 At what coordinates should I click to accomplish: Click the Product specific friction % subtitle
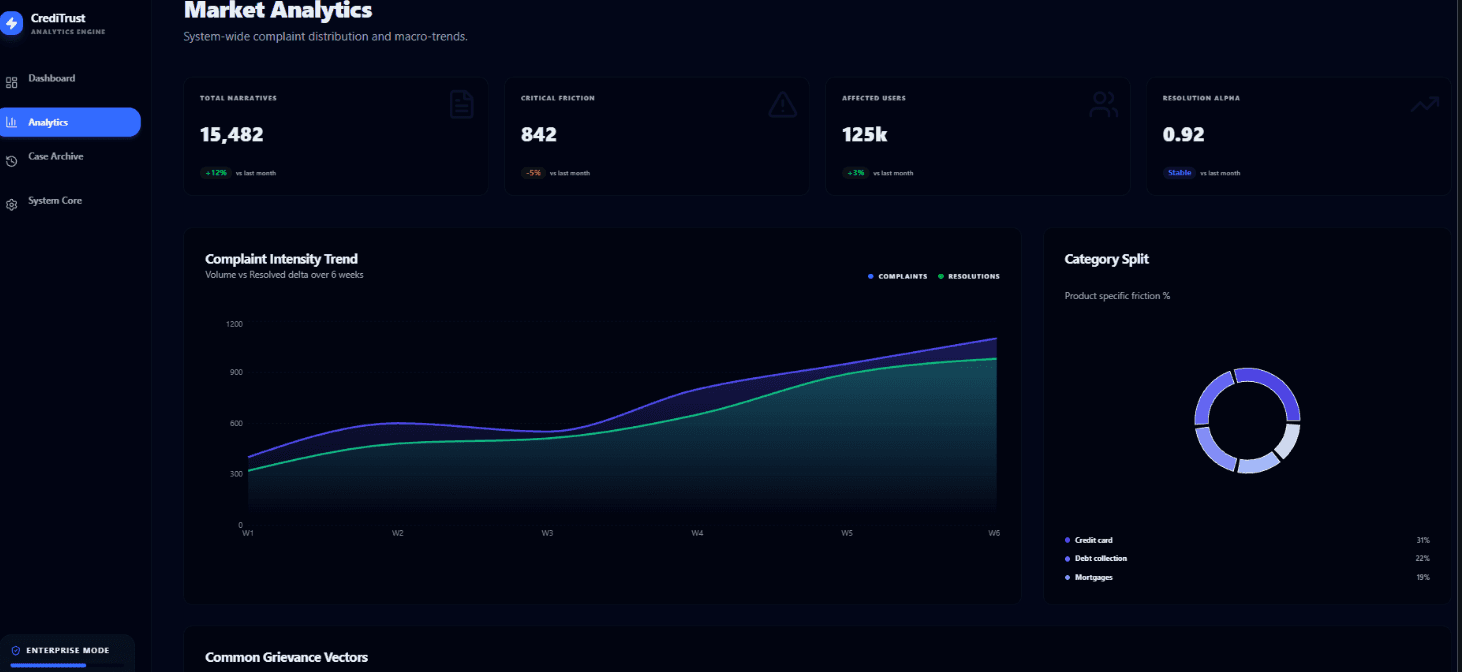[1117, 296]
